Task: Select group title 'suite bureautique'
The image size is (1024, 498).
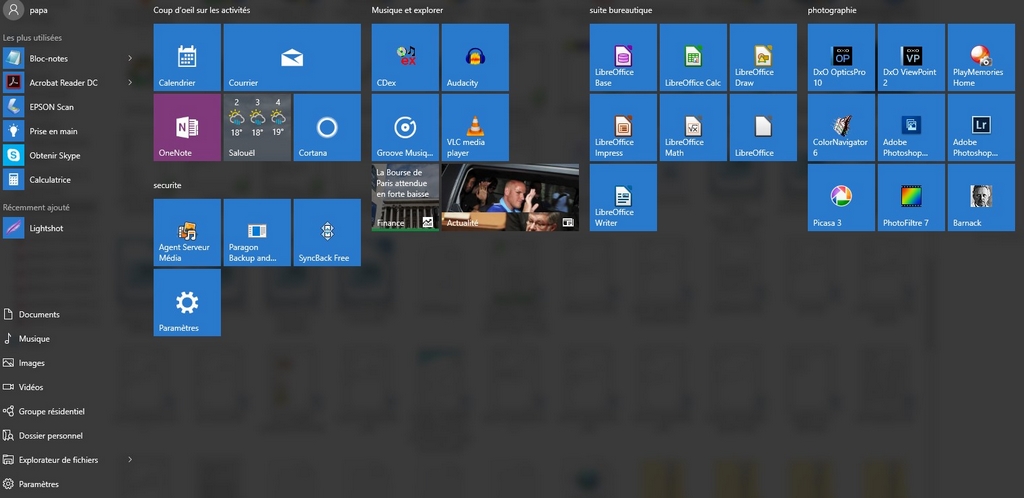Action: [x=620, y=10]
